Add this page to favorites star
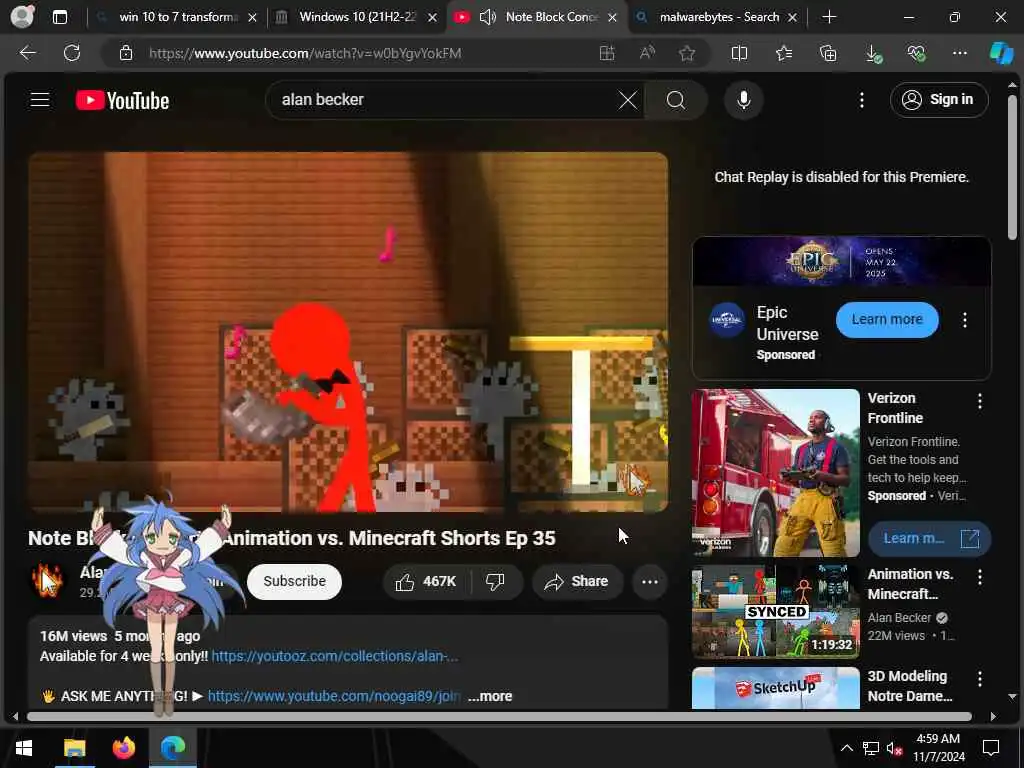This screenshot has width=1024, height=768. pos(686,53)
